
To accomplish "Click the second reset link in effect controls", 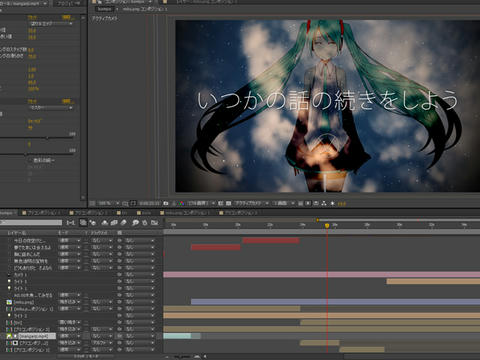I will pos(32,101).
